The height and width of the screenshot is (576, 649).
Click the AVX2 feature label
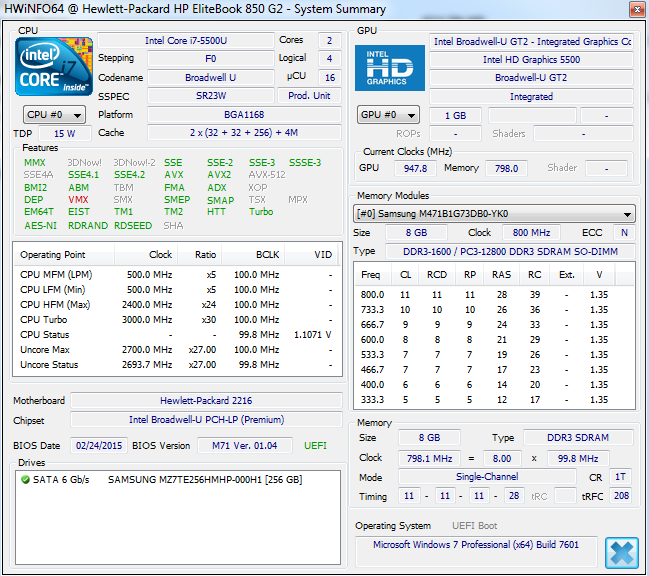coord(219,175)
